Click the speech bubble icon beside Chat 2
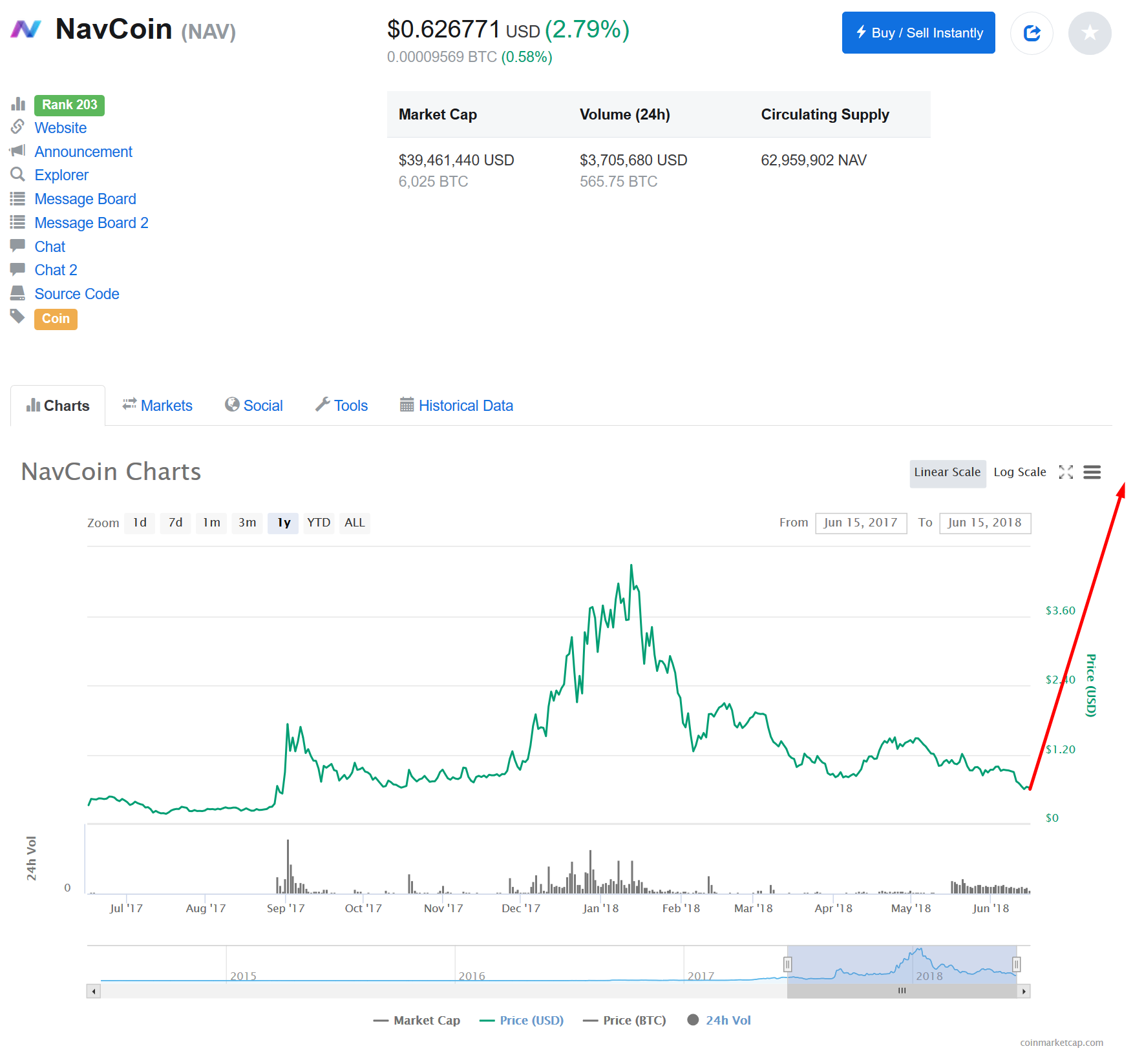1133x1064 pixels. (18, 269)
